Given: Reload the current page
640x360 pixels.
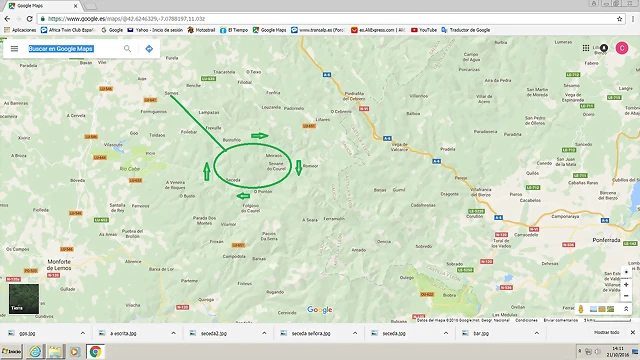Looking at the screenshot, I should (29, 19).
